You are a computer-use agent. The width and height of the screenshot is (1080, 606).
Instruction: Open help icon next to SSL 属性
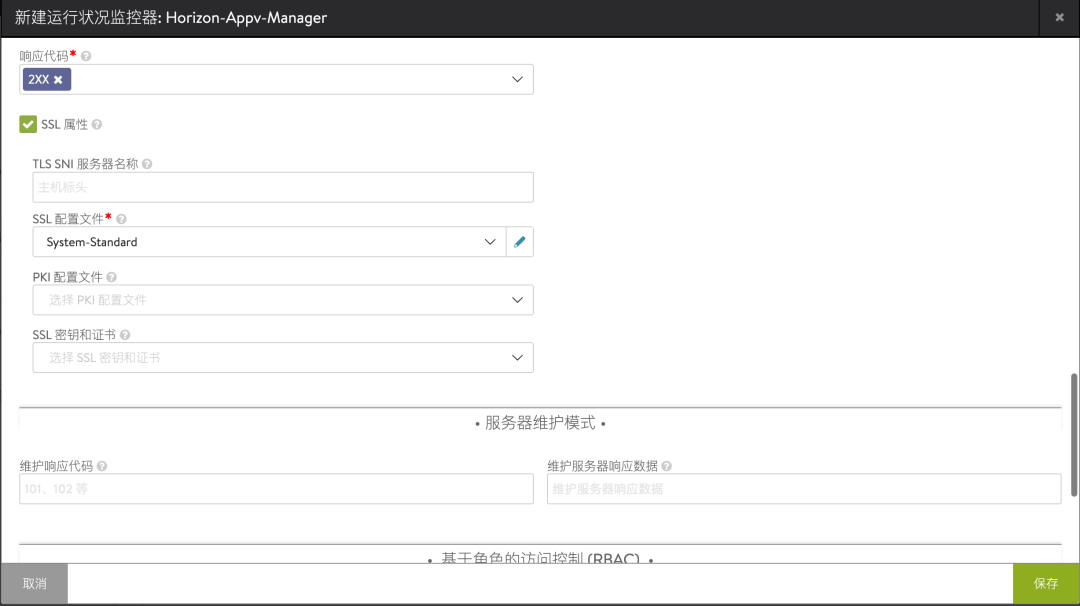[97, 124]
